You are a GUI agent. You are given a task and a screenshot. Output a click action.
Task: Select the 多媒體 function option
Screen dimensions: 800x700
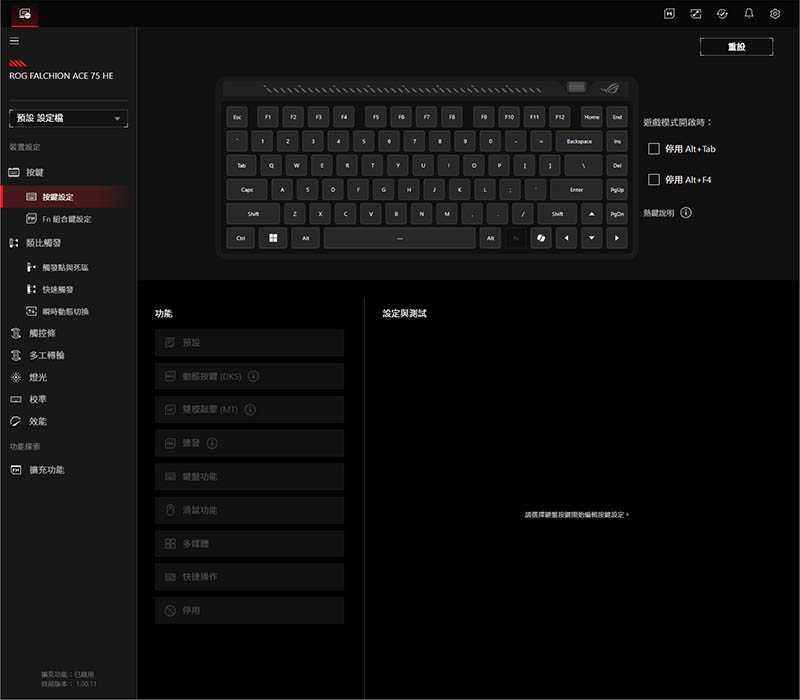coord(249,544)
